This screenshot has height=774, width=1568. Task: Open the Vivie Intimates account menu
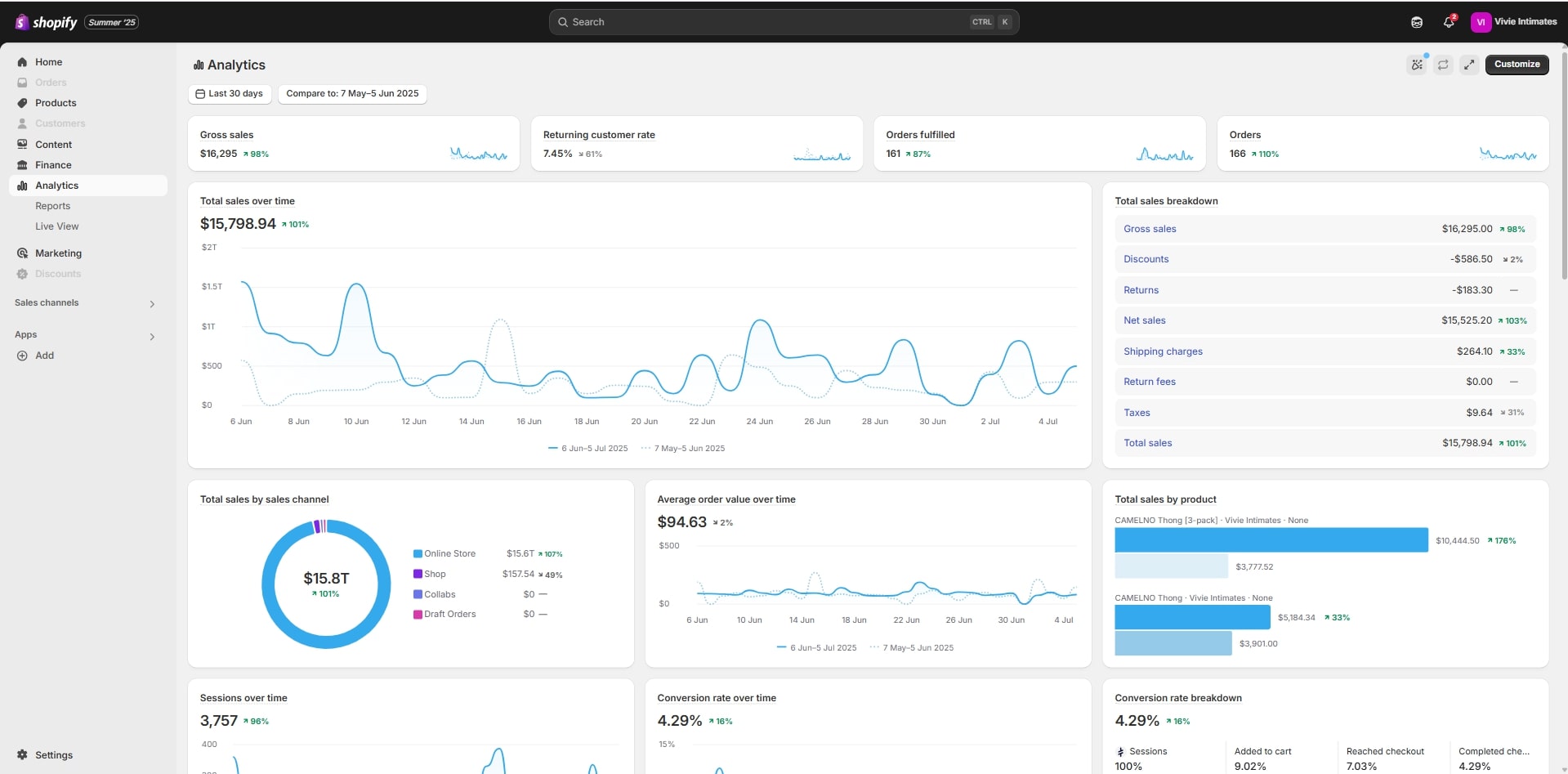1514,22
